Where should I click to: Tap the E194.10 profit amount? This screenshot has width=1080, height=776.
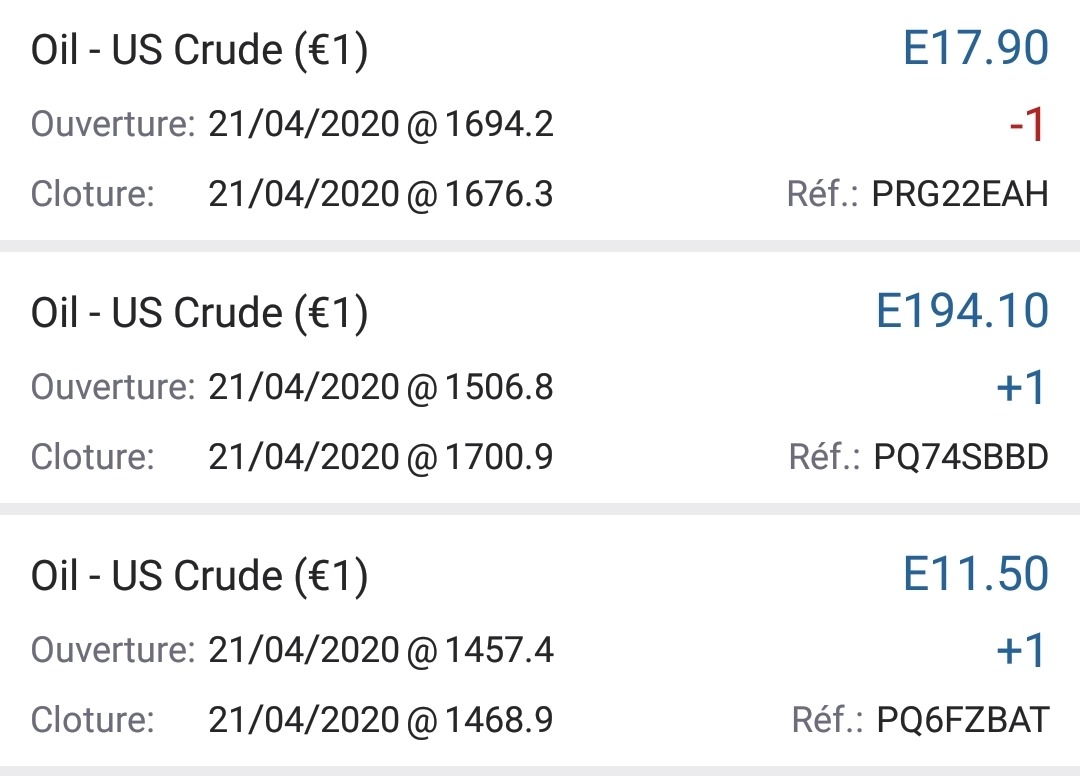coord(962,312)
